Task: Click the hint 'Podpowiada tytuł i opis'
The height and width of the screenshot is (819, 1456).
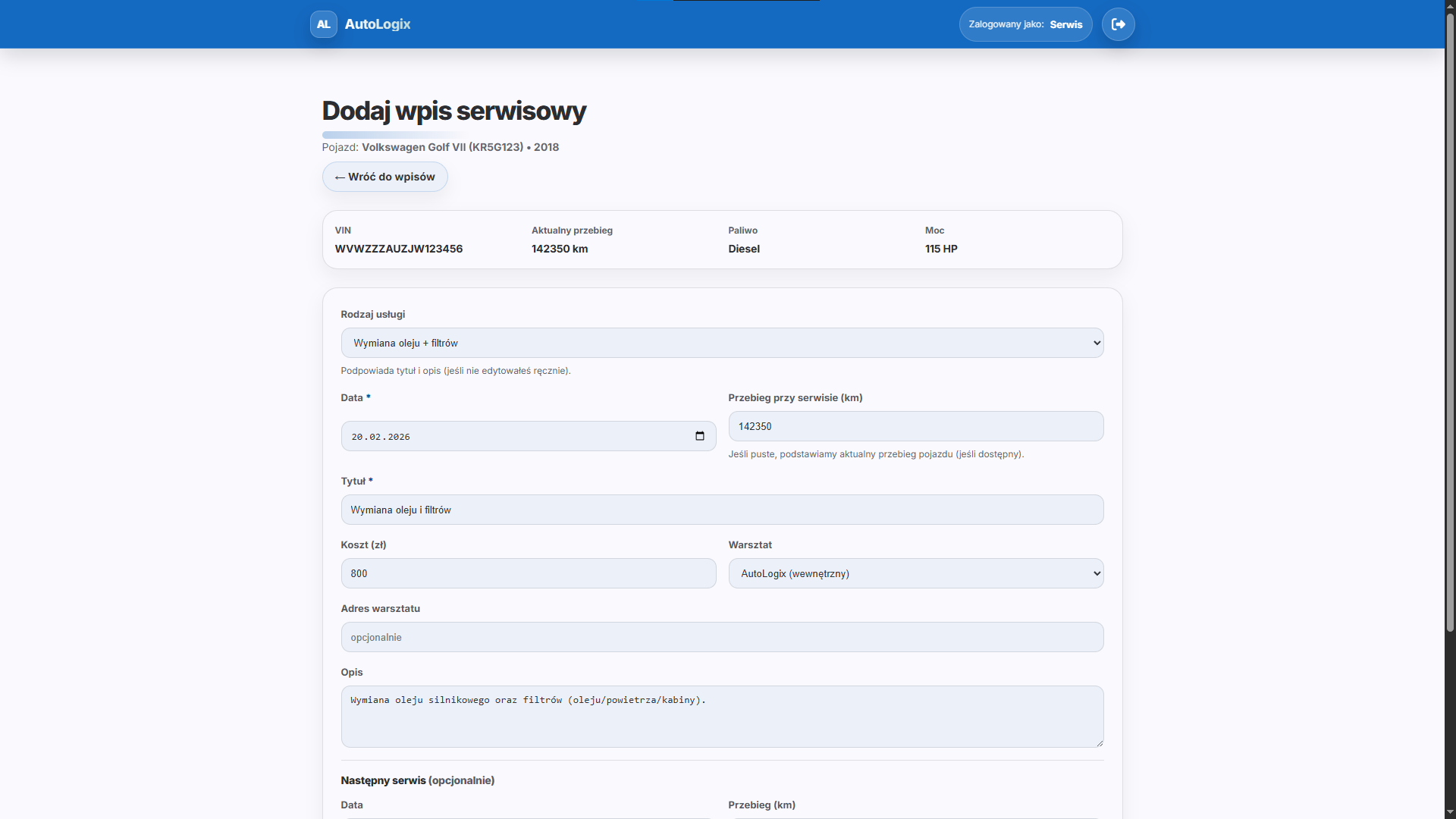Action: click(x=456, y=371)
